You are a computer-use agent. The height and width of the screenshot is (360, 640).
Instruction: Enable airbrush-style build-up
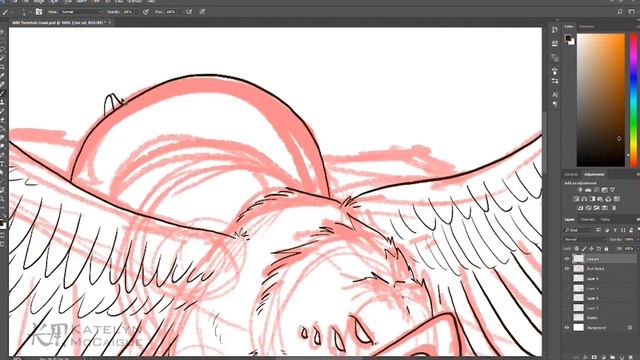point(189,12)
